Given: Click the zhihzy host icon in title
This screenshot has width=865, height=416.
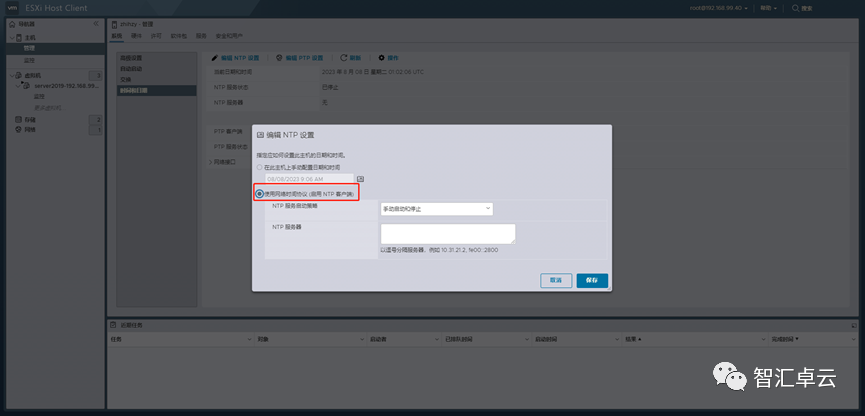Looking at the screenshot, I should pyautogui.click(x=115, y=24).
